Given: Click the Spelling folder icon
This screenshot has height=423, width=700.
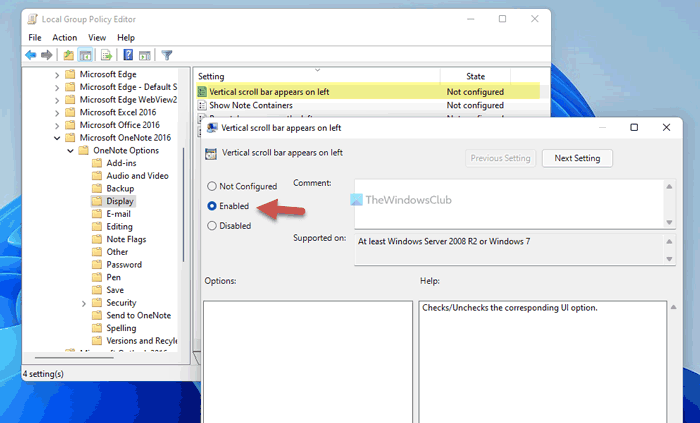Looking at the screenshot, I should (97, 328).
